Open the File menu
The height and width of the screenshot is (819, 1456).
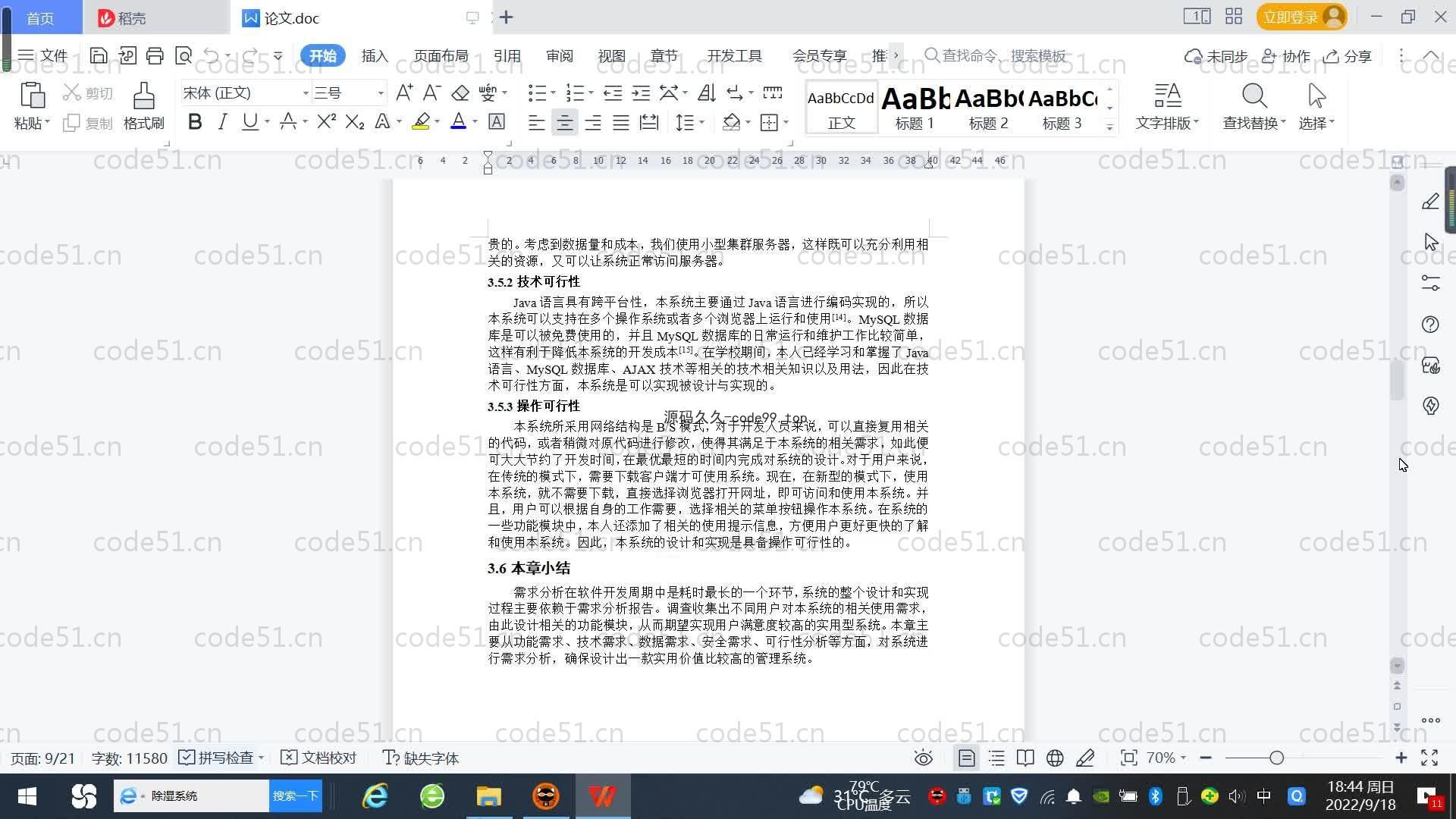click(42, 55)
